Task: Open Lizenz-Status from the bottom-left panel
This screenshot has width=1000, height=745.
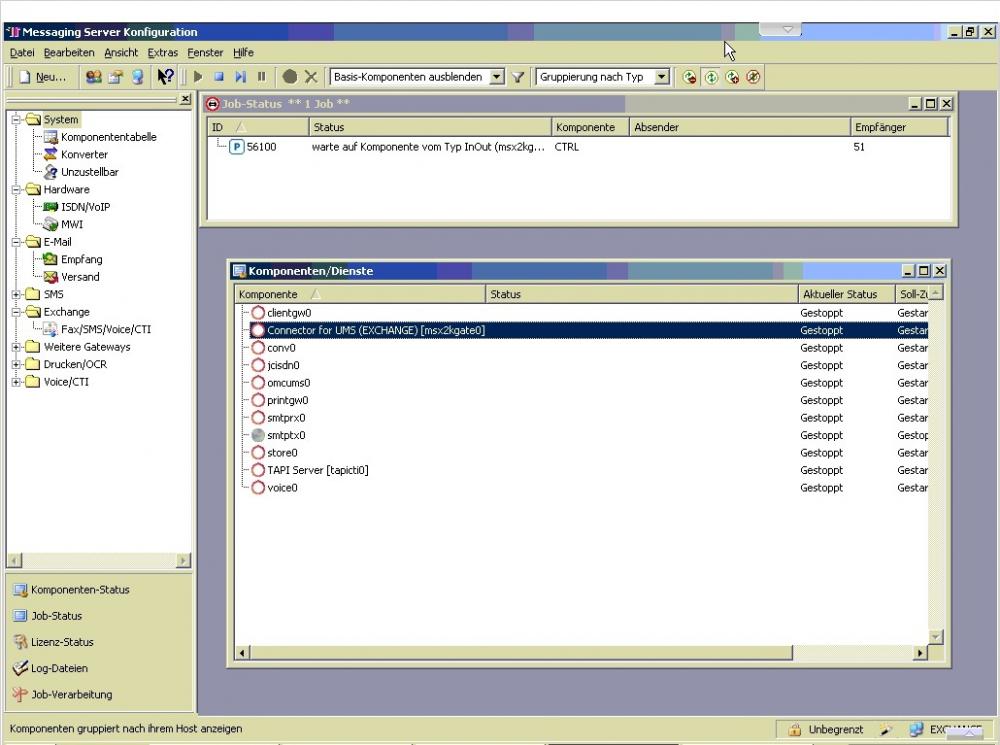Action: point(62,642)
